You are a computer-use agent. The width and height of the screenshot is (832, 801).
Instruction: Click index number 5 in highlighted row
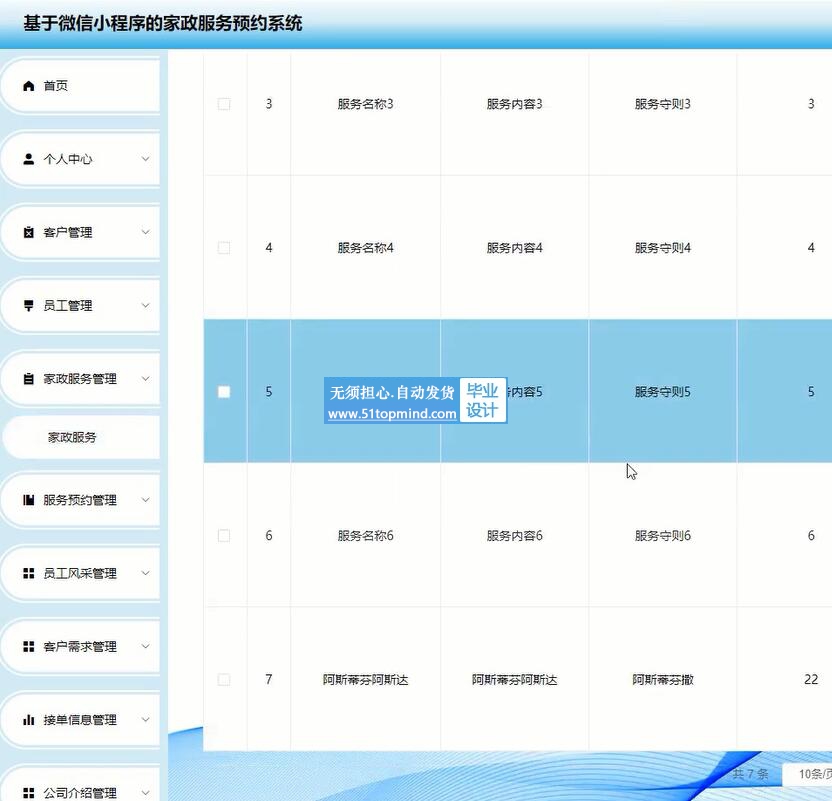(269, 392)
